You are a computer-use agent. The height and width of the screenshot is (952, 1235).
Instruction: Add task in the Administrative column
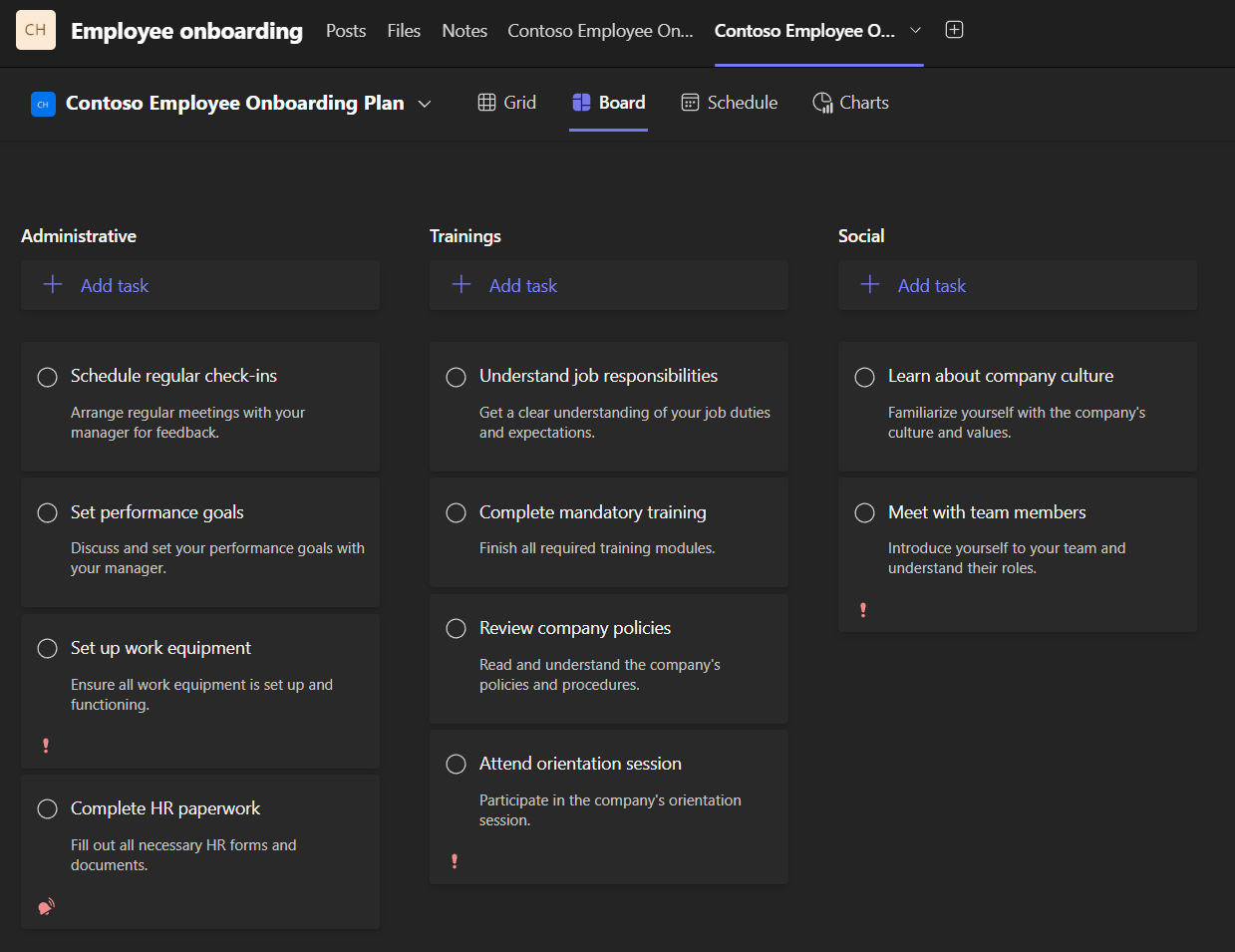(x=200, y=286)
